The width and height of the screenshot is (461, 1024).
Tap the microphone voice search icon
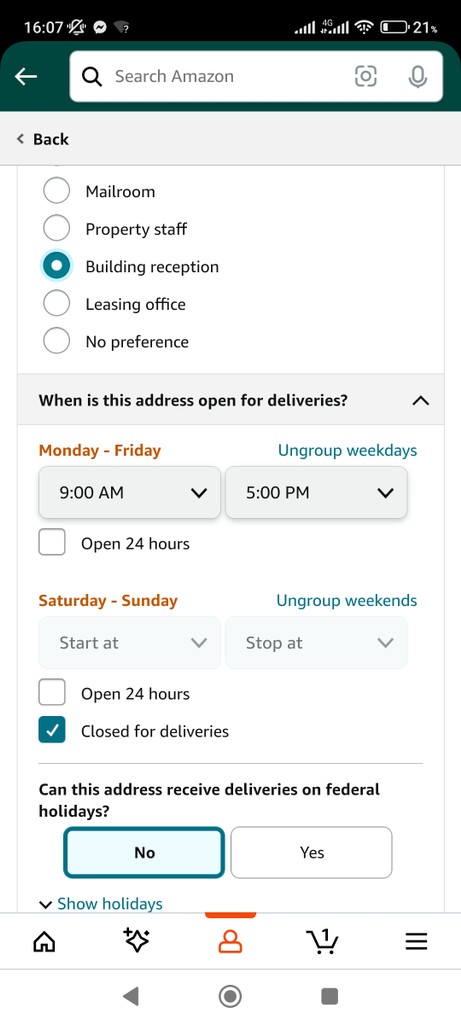[x=417, y=76]
